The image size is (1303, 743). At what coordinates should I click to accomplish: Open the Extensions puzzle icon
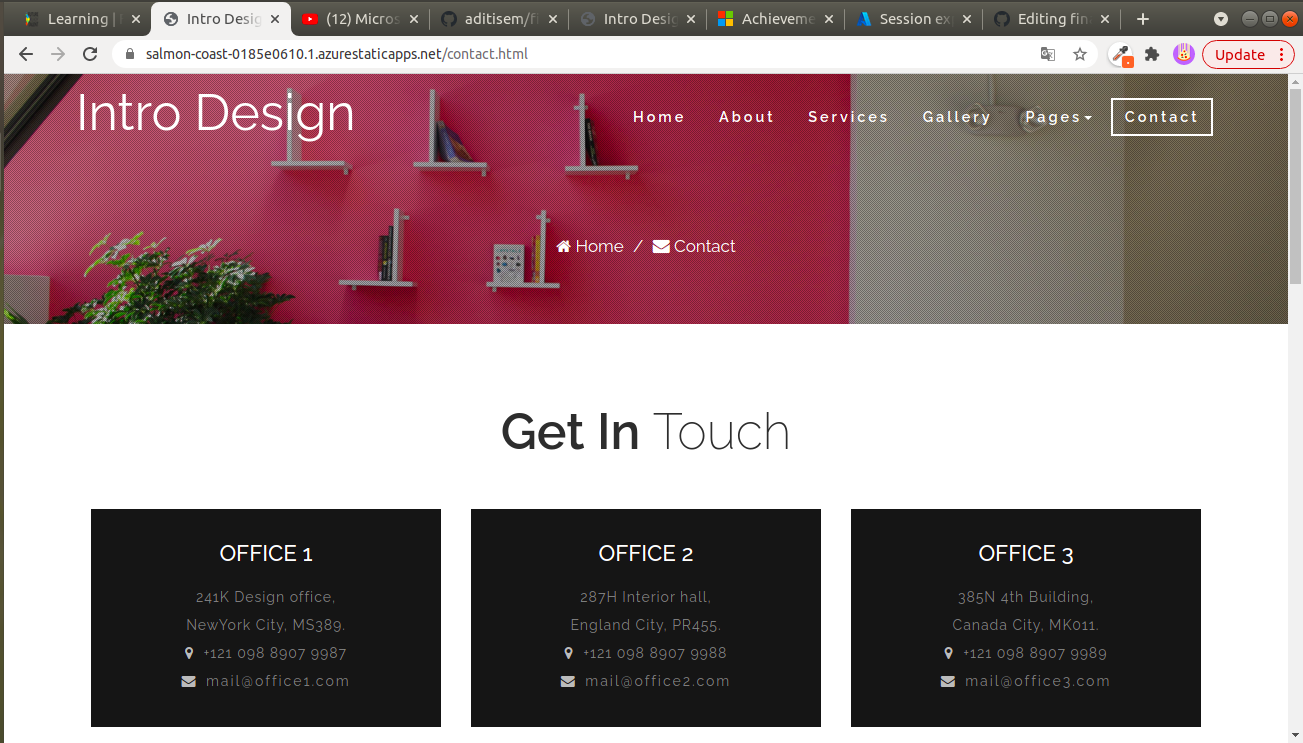1152,54
